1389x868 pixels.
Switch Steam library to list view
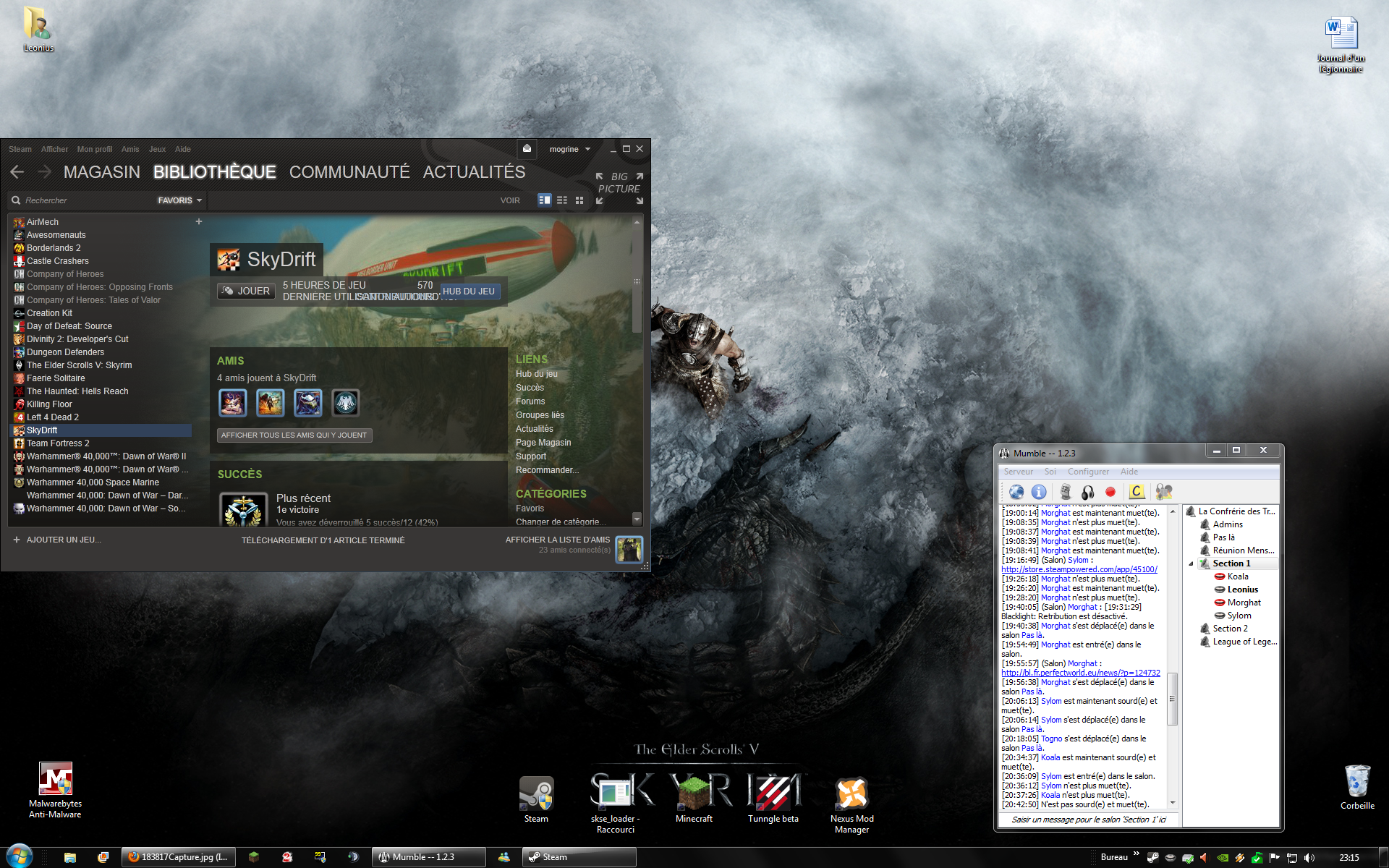(x=562, y=200)
